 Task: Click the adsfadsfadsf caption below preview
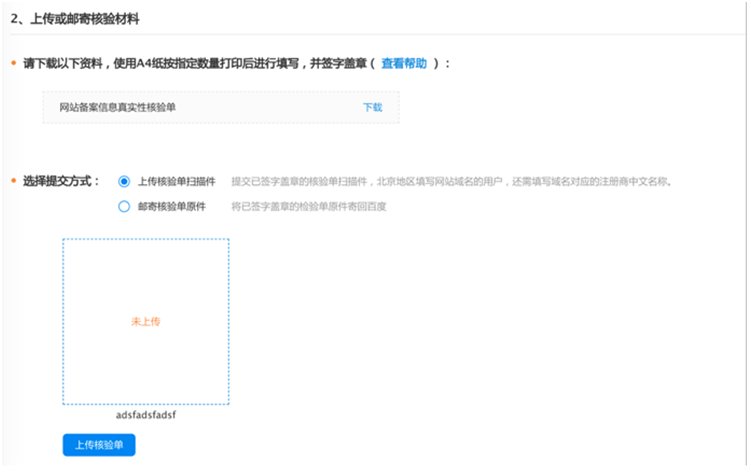(146, 415)
